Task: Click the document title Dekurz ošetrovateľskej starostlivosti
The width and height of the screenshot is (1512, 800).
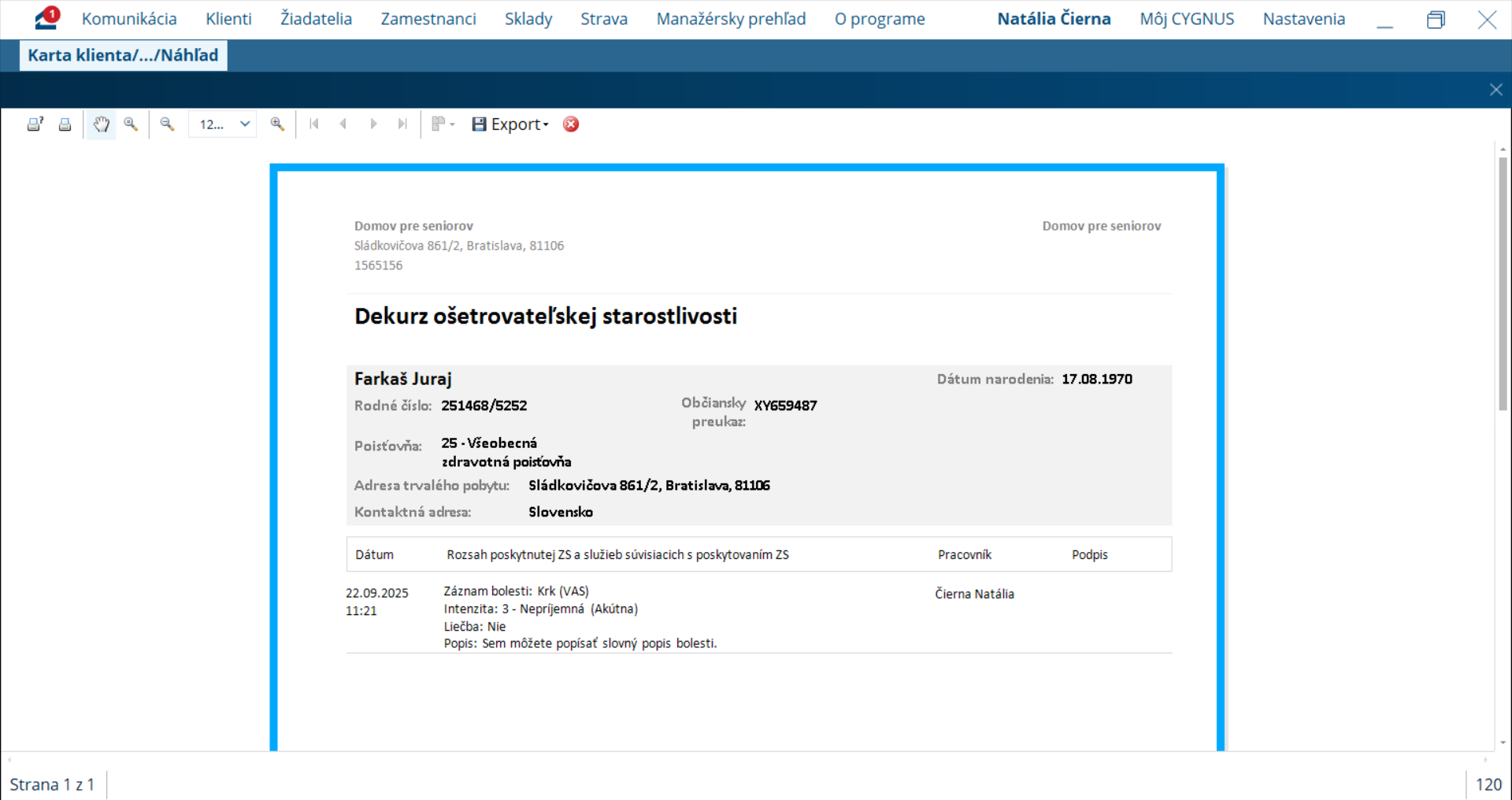Action: pos(546,317)
